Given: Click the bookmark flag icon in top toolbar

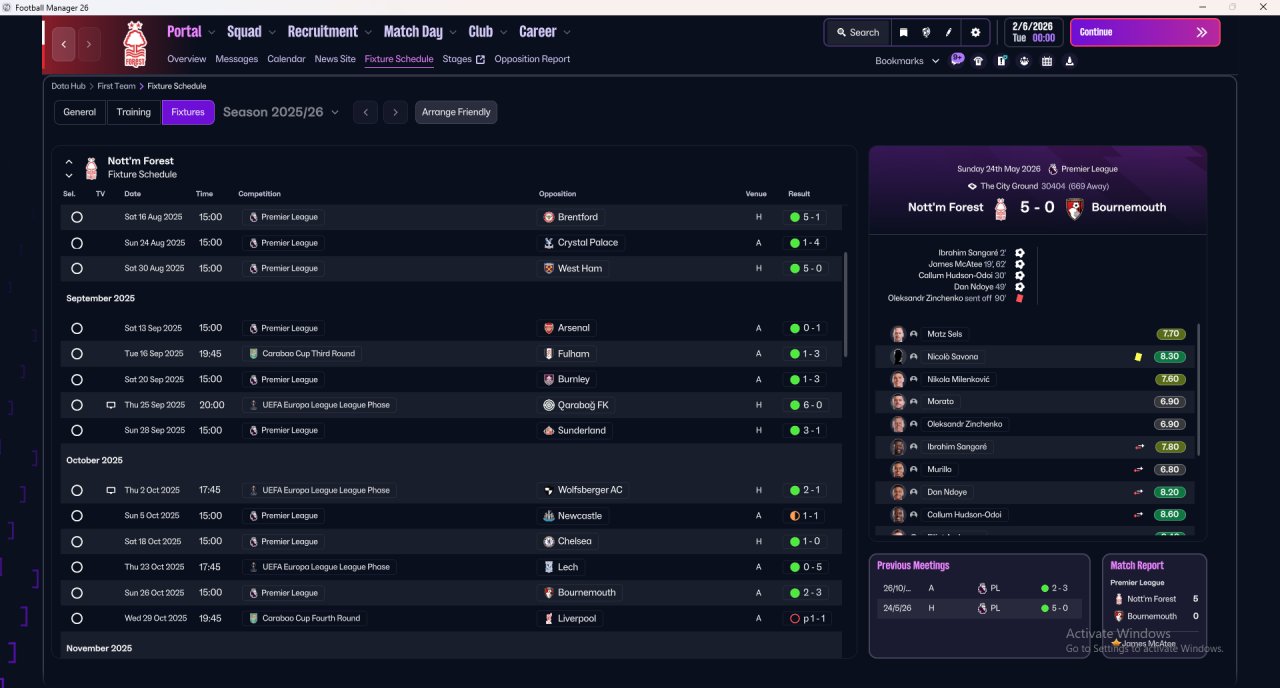Looking at the screenshot, I should (903, 32).
